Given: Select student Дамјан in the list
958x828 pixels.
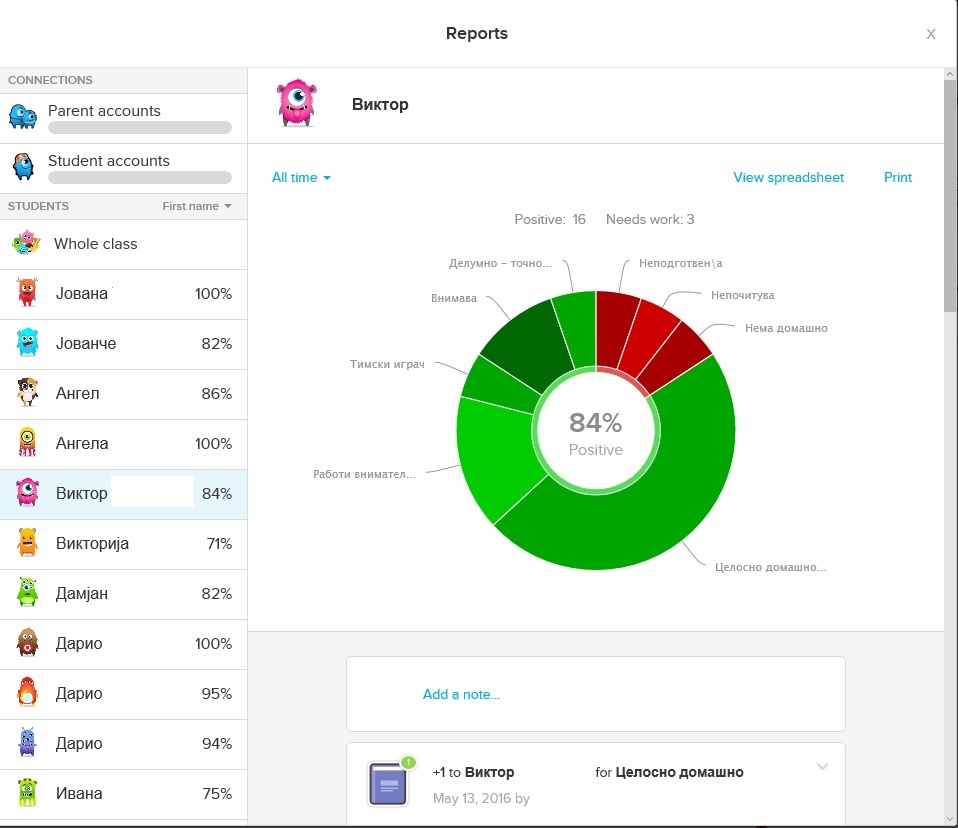Looking at the screenshot, I should tap(123, 594).
